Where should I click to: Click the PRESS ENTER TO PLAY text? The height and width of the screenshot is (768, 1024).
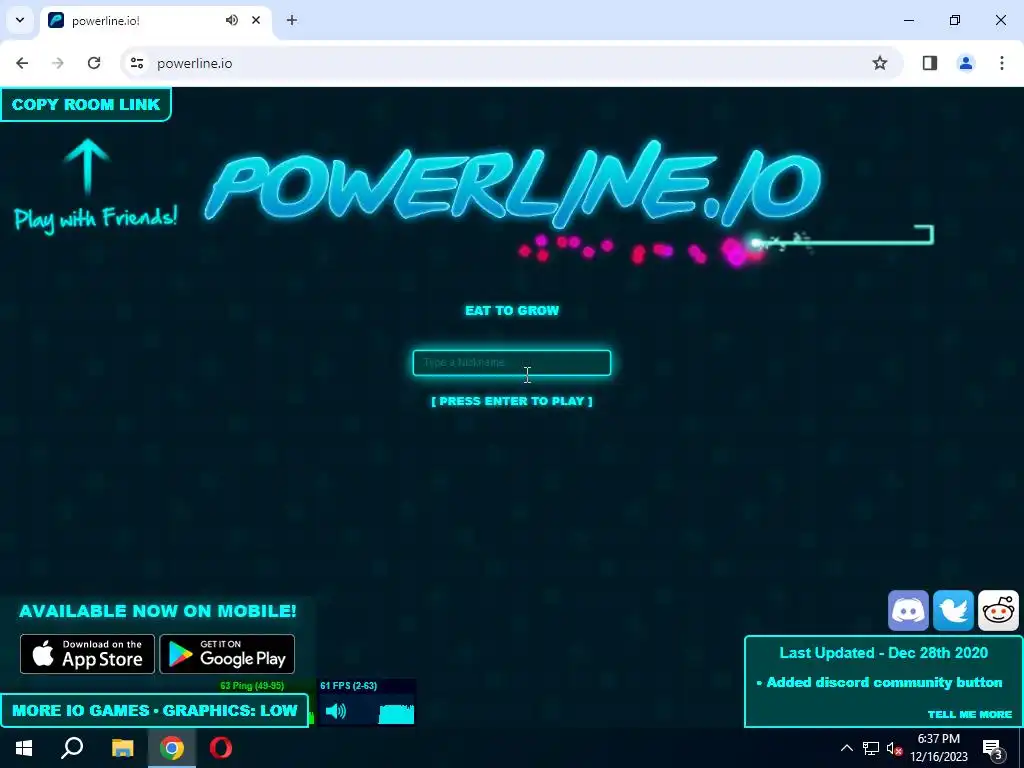click(512, 401)
